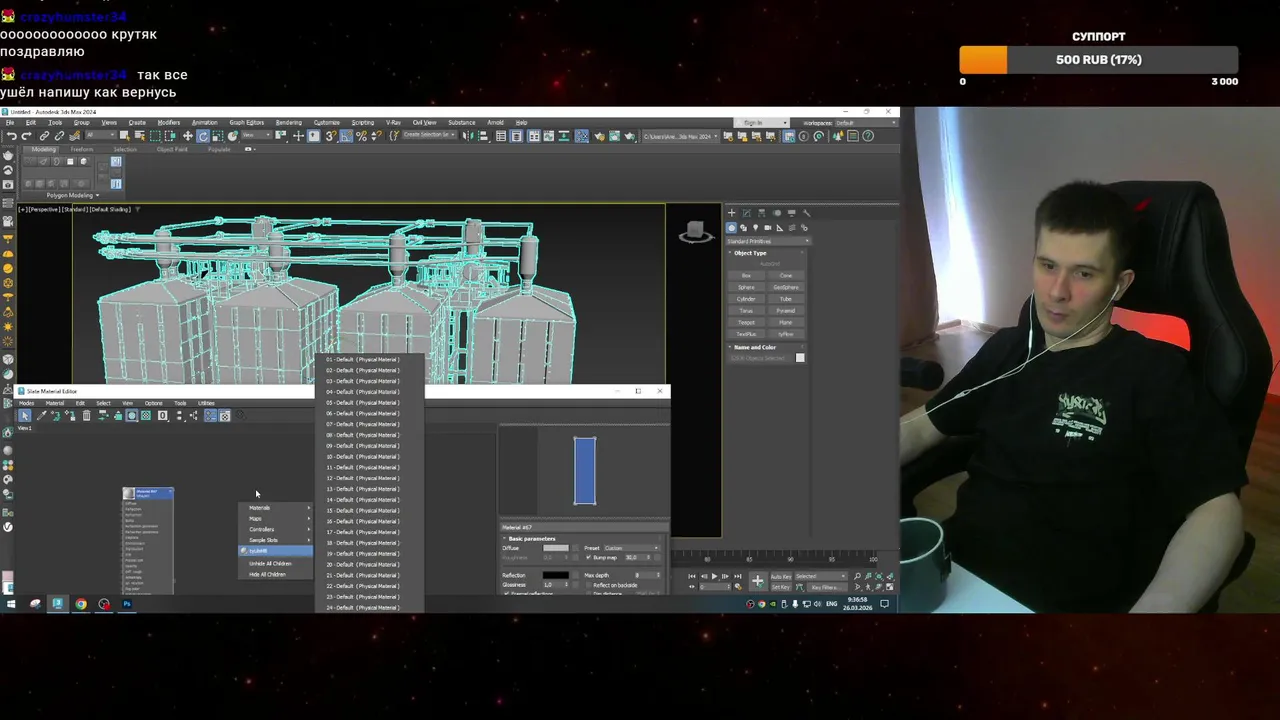1280x720 pixels.
Task: Click the tyFlow object type button
Action: tap(786, 334)
